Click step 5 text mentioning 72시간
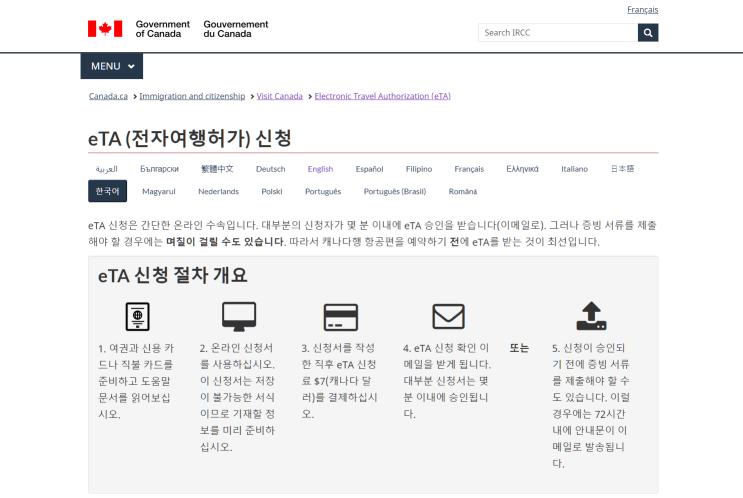This screenshot has height=498, width=743. click(591, 406)
